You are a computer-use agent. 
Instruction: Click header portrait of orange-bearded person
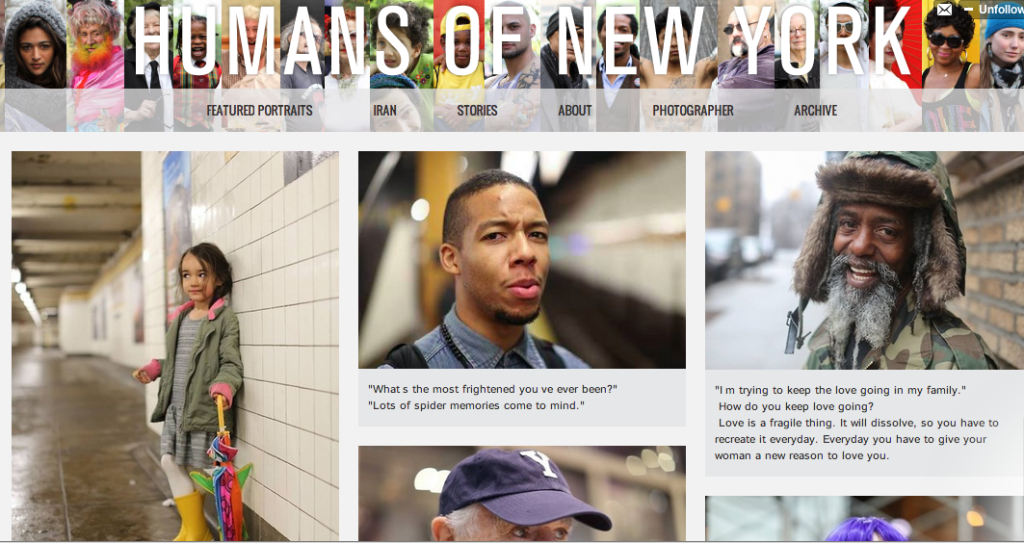point(96,65)
